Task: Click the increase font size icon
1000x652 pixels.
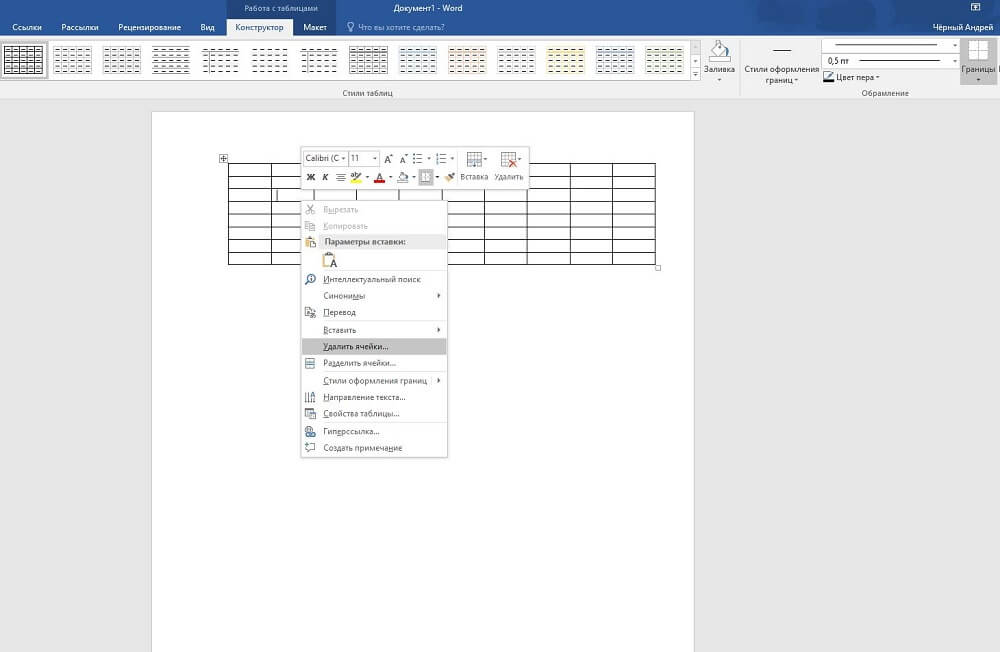Action: [389, 159]
